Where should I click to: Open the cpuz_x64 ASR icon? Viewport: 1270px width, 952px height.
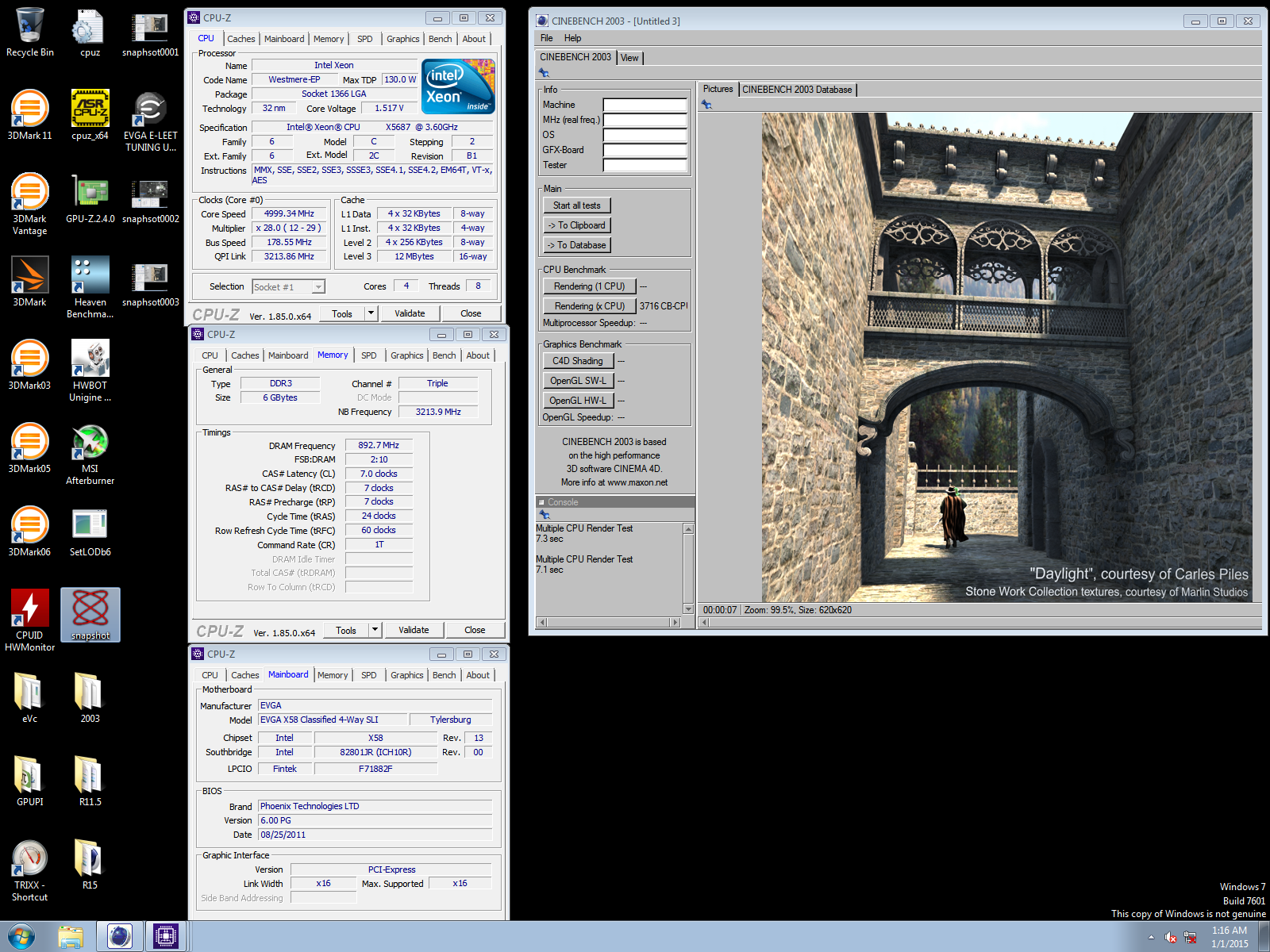pyautogui.click(x=90, y=116)
